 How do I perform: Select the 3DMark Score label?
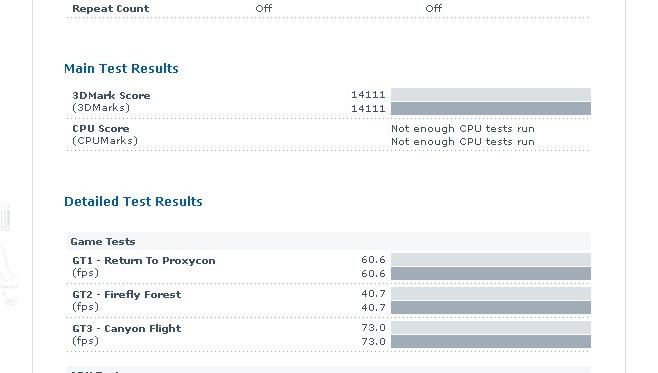111,96
